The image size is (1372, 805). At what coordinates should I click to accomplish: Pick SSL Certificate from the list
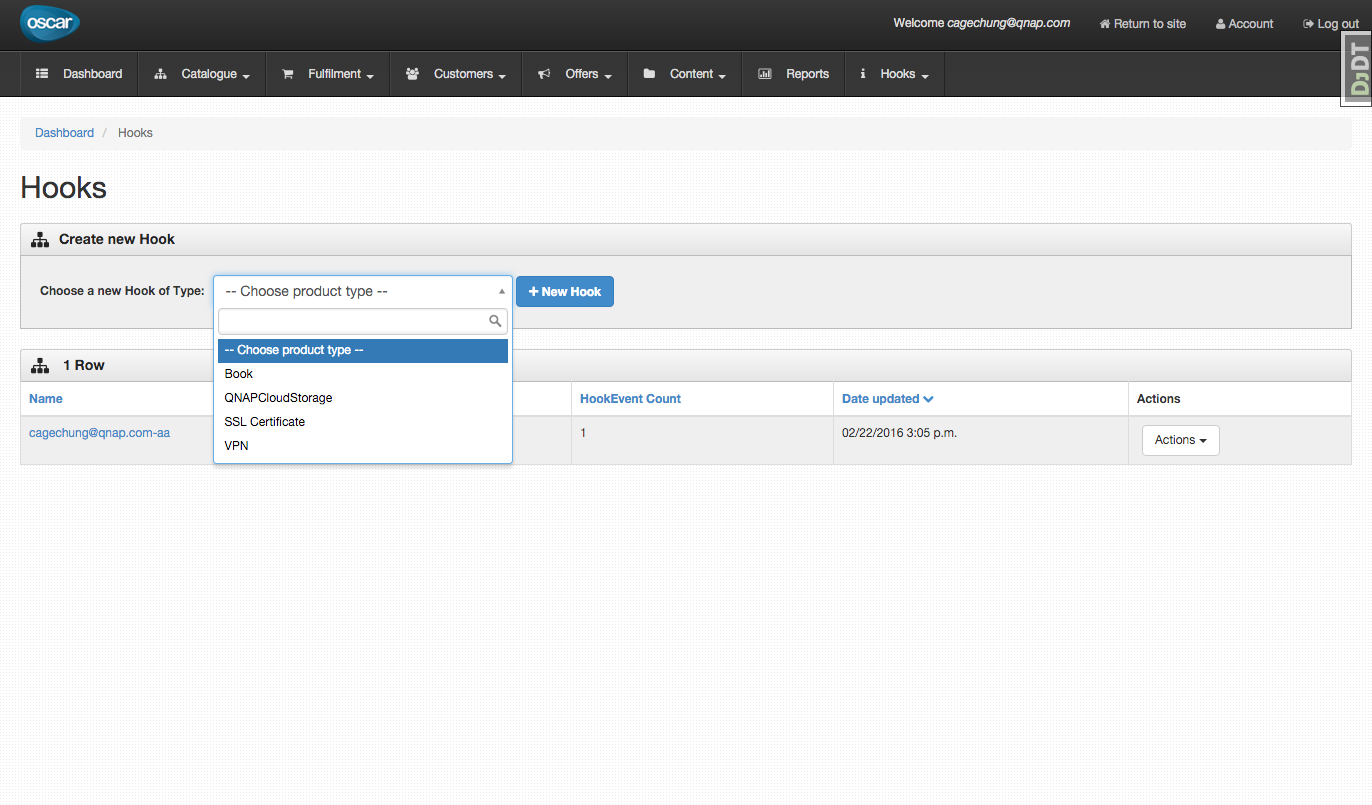pos(363,422)
